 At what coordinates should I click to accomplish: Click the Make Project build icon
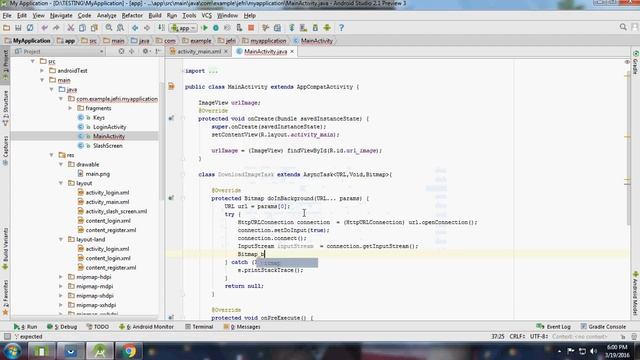(x=161, y=28)
